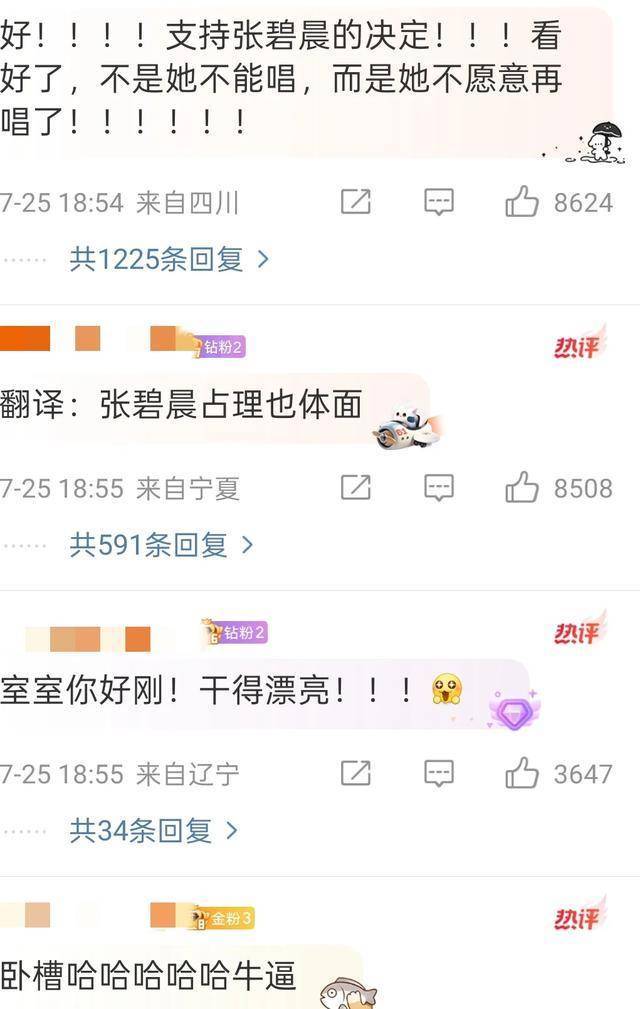Share the comment posted from 四川

coord(356,201)
